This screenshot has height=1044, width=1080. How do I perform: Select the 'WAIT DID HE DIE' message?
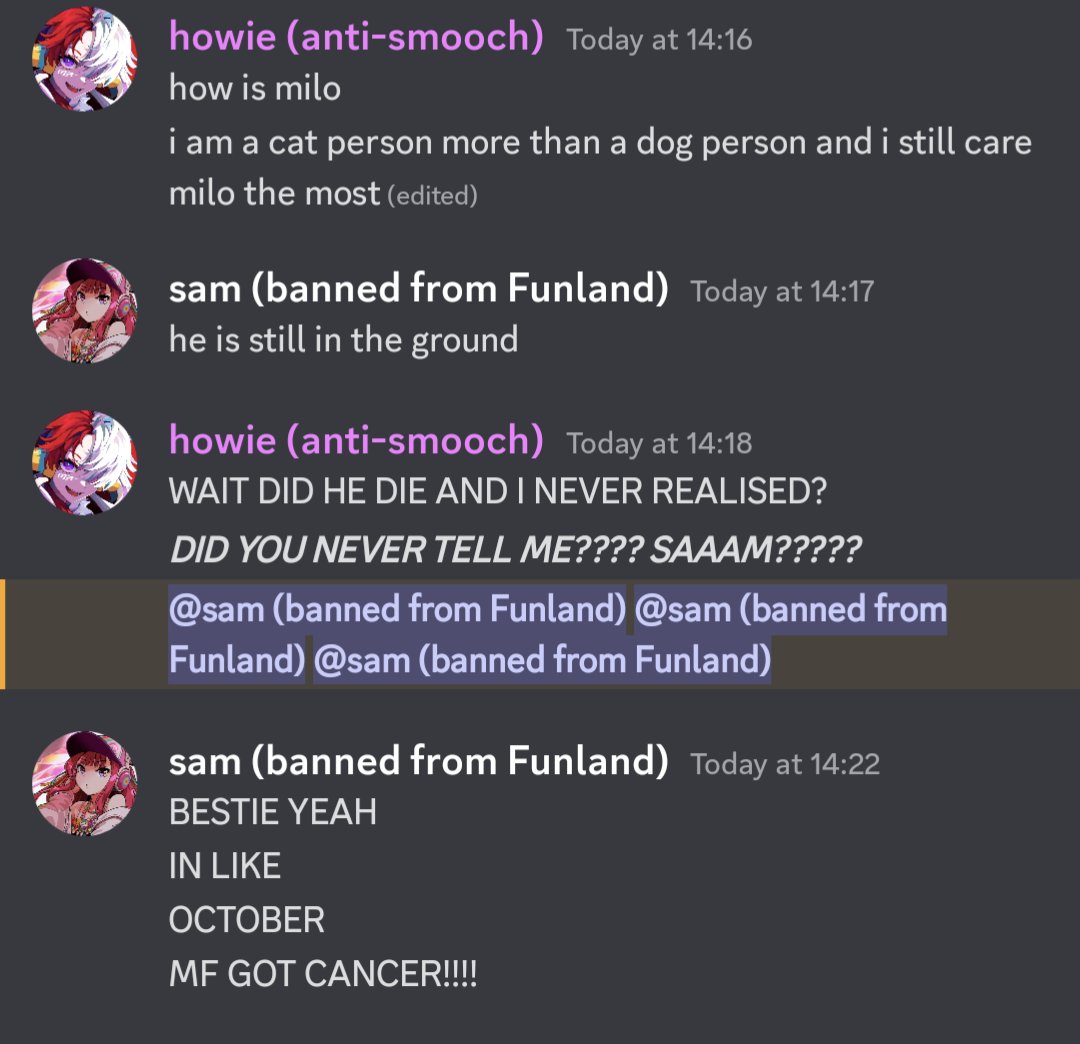[x=498, y=491]
